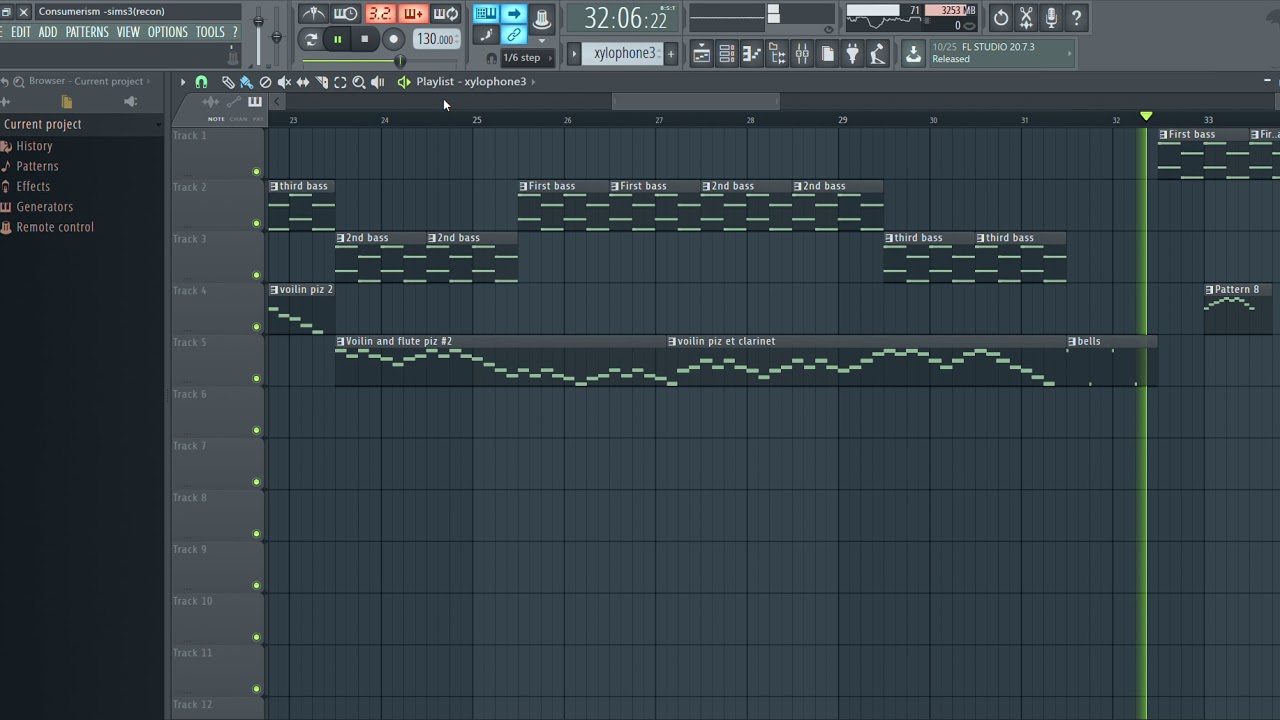1280x720 pixels.
Task: Open the ADD menu
Action: pos(48,32)
